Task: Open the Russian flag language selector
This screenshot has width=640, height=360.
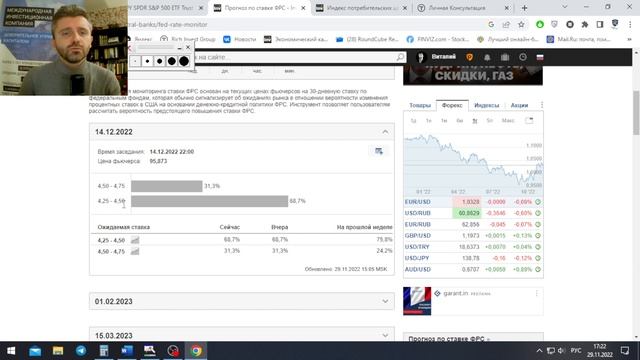Action: pos(540,57)
